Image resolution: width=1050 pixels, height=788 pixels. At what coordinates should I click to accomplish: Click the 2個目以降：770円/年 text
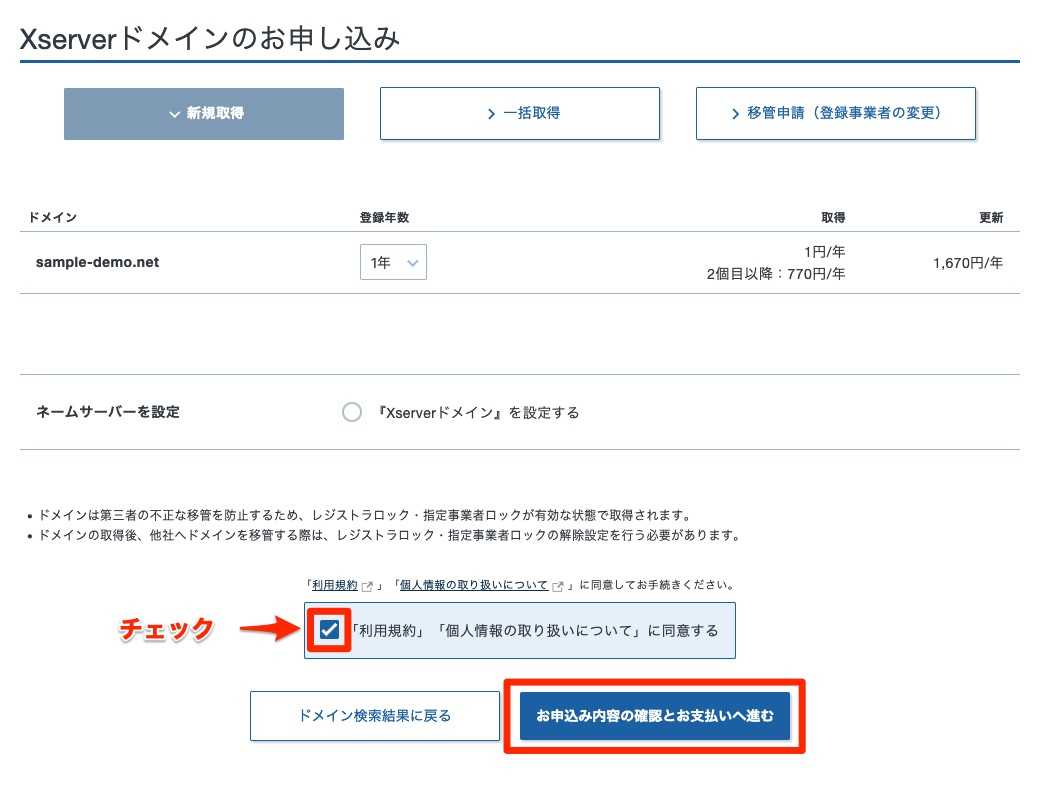[776, 274]
